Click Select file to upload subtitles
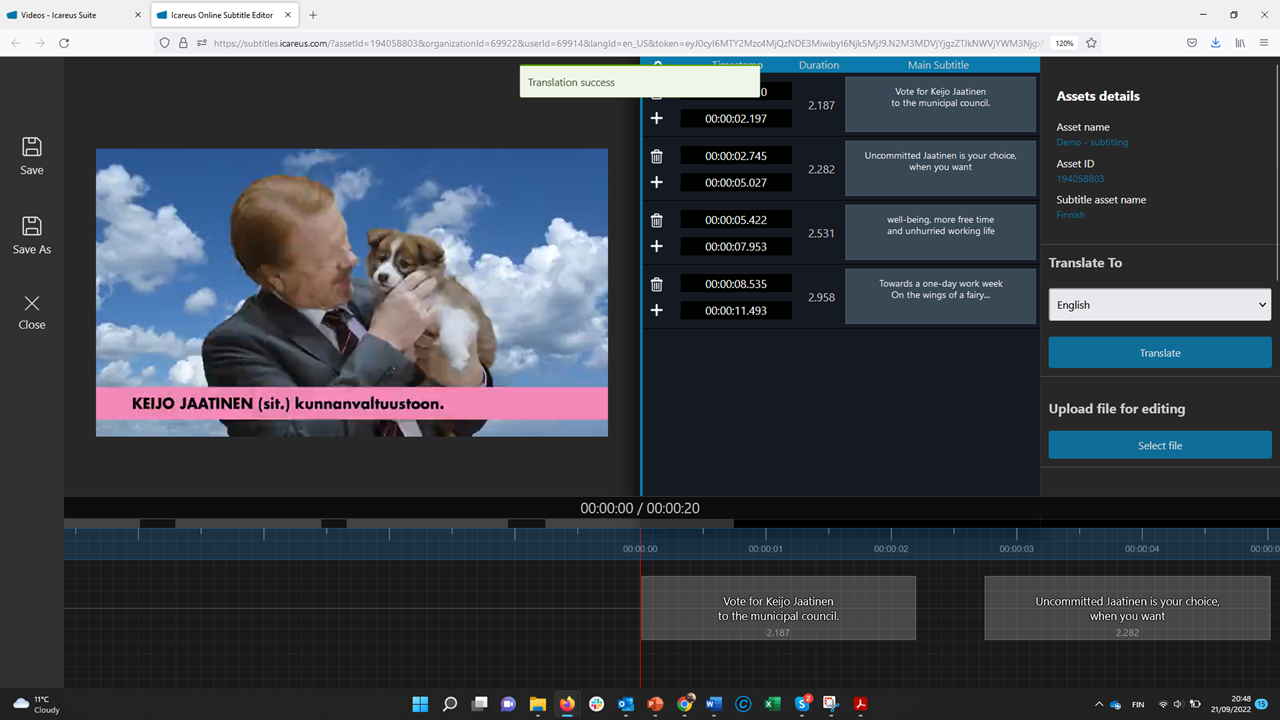The width and height of the screenshot is (1280, 720). coord(1159,445)
